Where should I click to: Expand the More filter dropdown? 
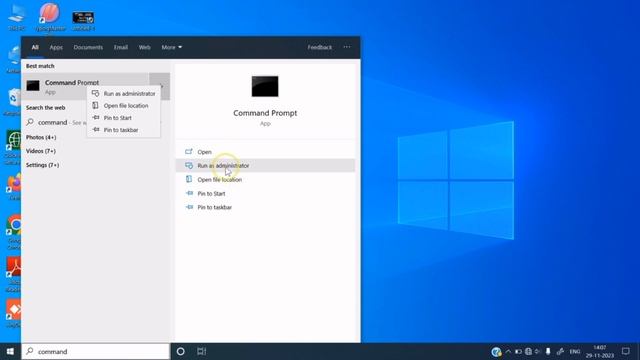pyautogui.click(x=171, y=47)
